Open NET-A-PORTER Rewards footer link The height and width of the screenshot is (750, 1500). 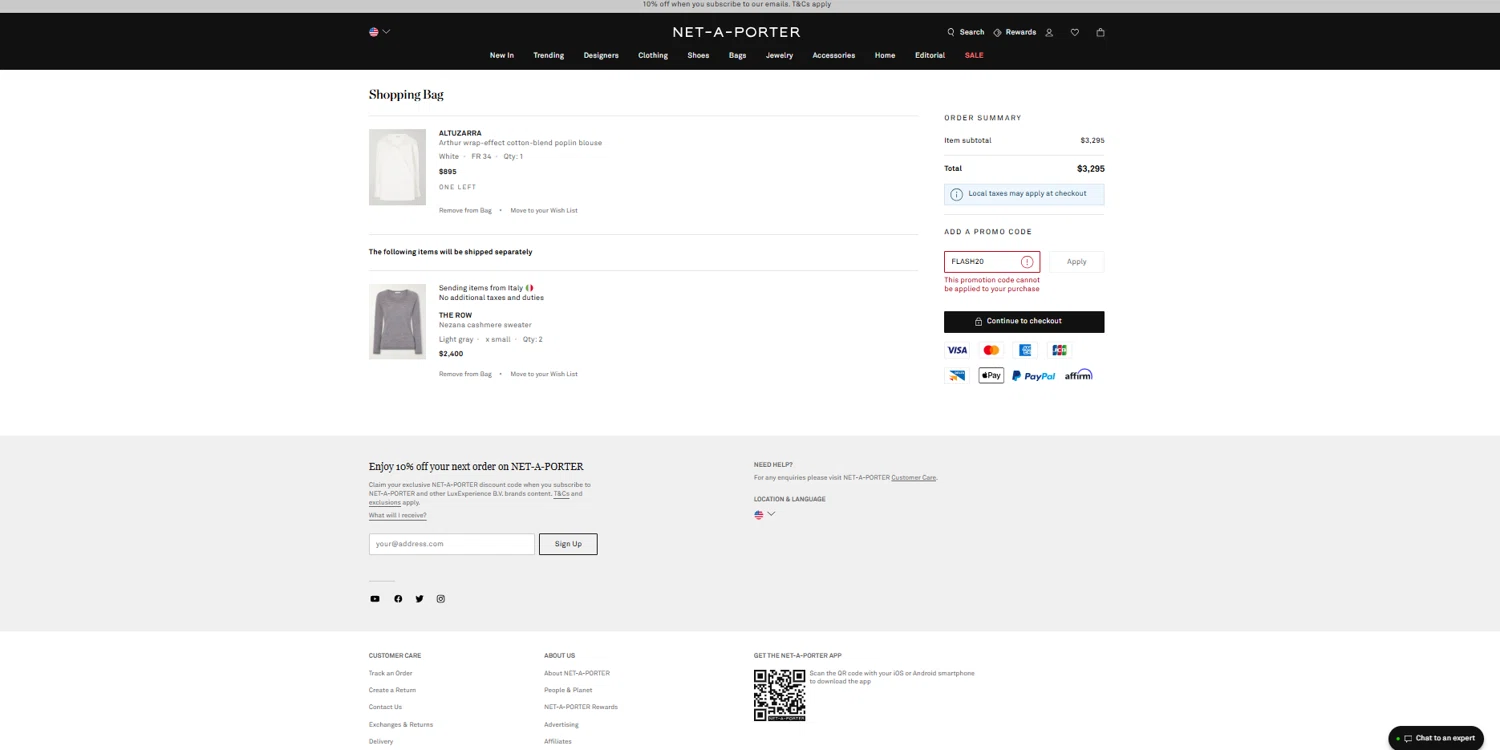[x=581, y=707]
